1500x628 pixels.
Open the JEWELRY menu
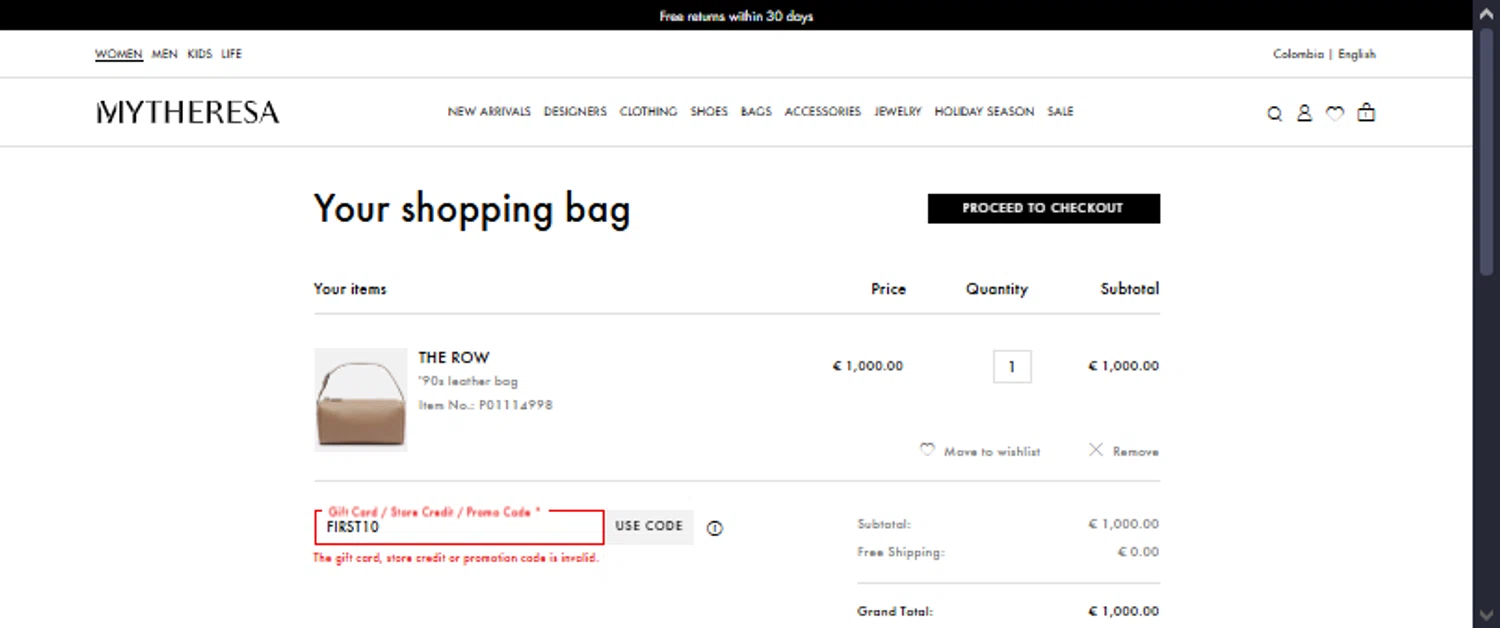click(898, 112)
